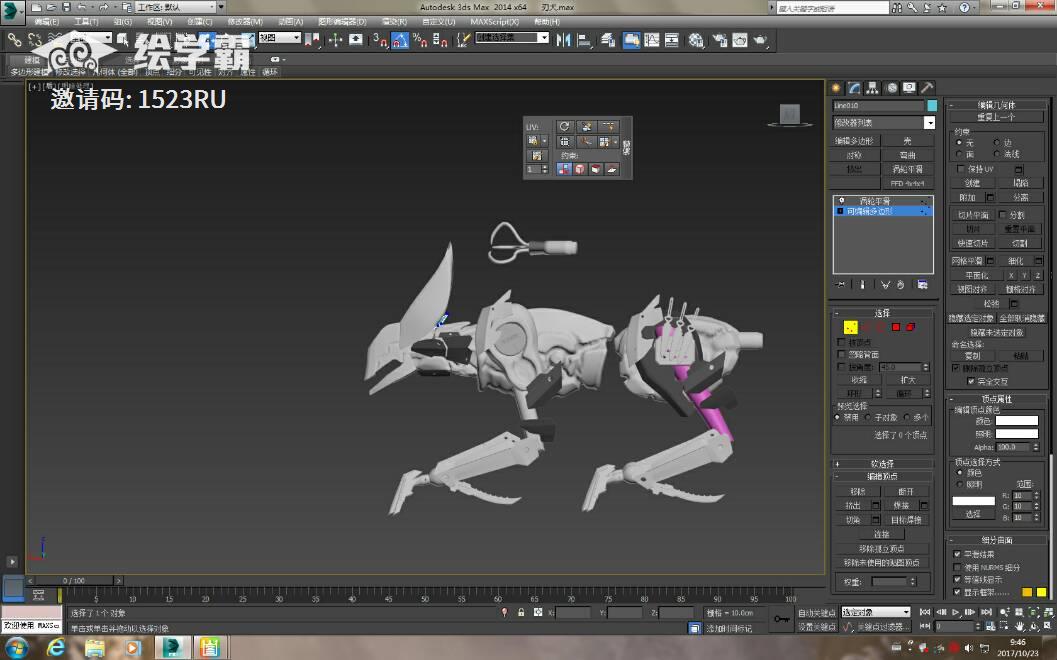Open the Display command panel tab
The width and height of the screenshot is (1057, 660).
click(909, 88)
